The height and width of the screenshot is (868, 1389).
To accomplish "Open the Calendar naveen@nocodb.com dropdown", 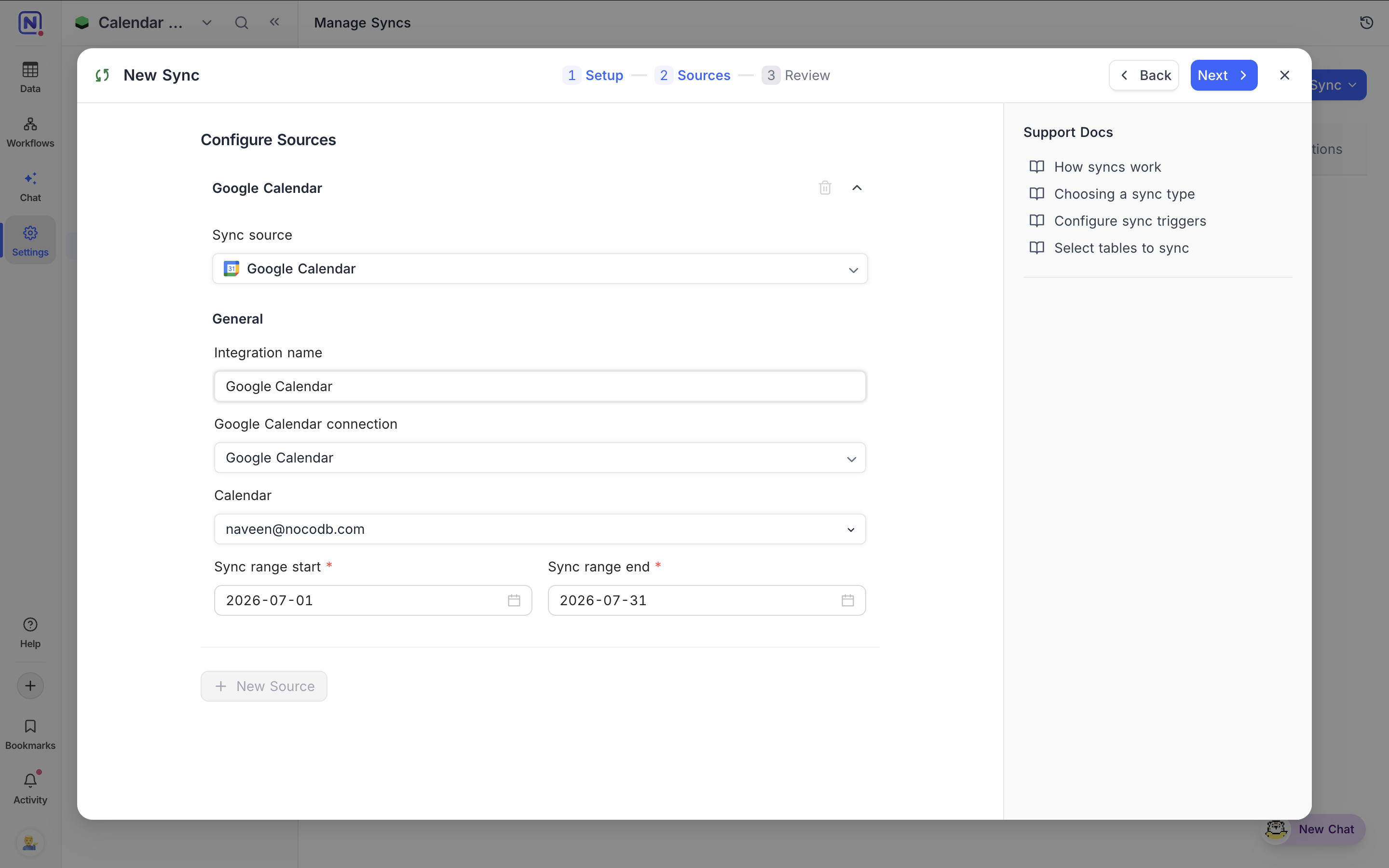I will [x=540, y=529].
